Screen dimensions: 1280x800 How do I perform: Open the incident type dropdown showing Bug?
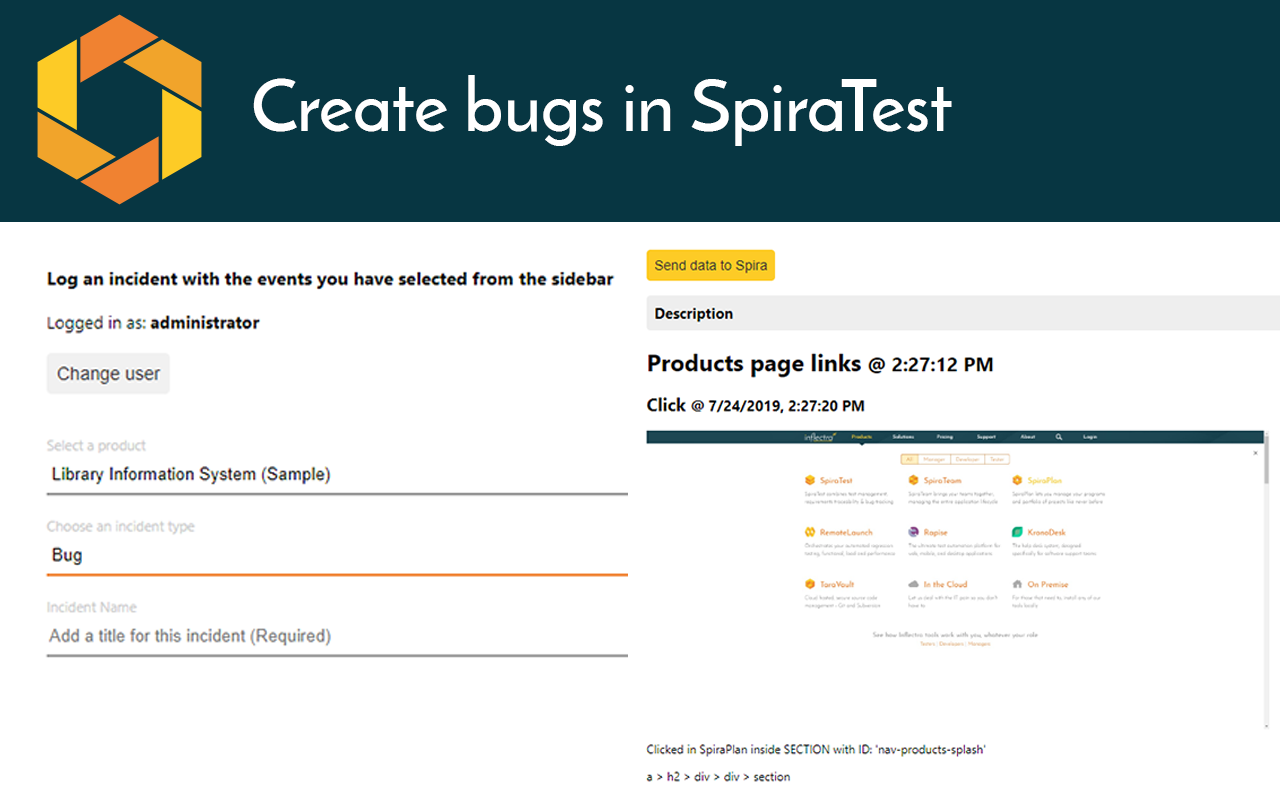337,556
